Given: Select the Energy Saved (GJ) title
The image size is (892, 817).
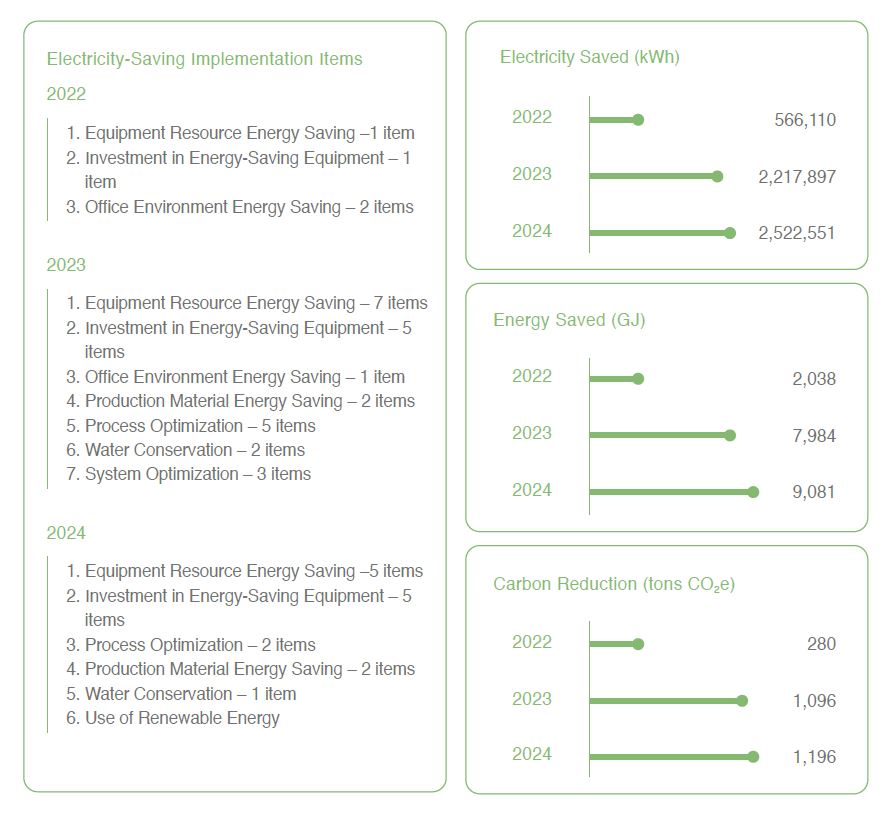Looking at the screenshot, I should click(569, 320).
